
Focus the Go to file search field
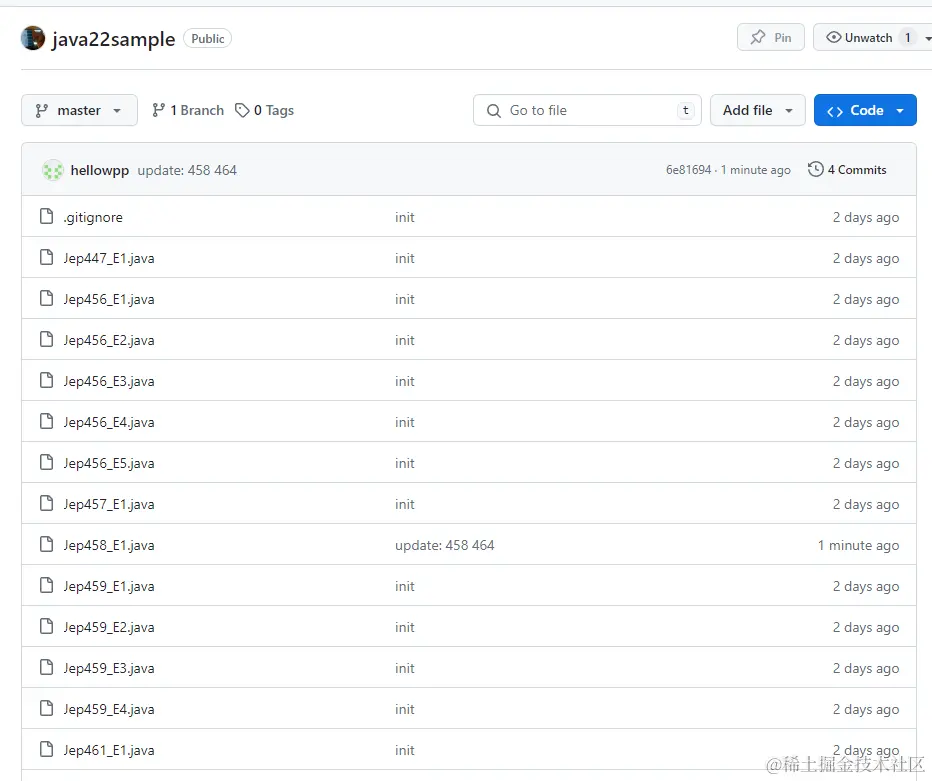(x=587, y=110)
